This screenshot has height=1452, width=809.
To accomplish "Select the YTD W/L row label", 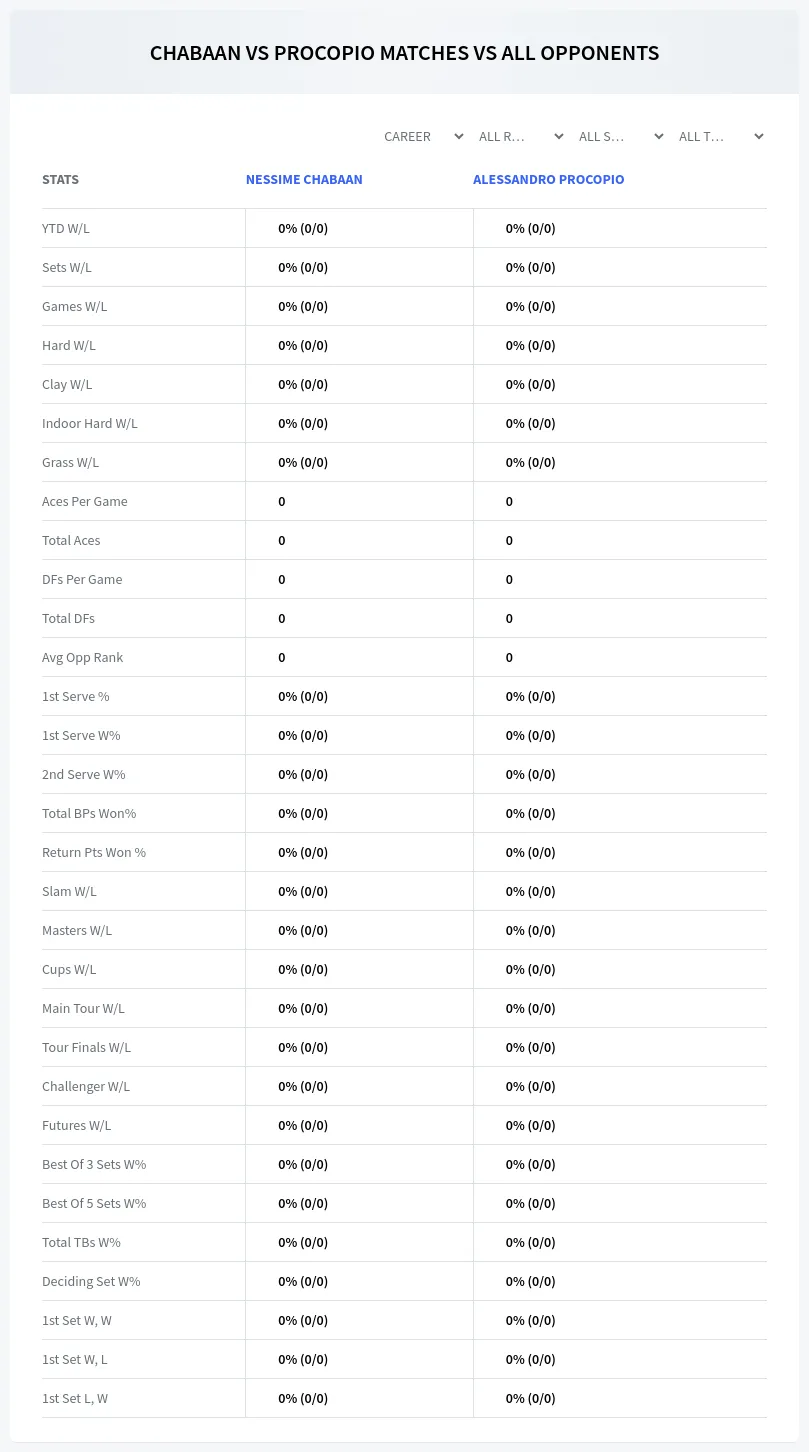I will pyautogui.click(x=66, y=228).
